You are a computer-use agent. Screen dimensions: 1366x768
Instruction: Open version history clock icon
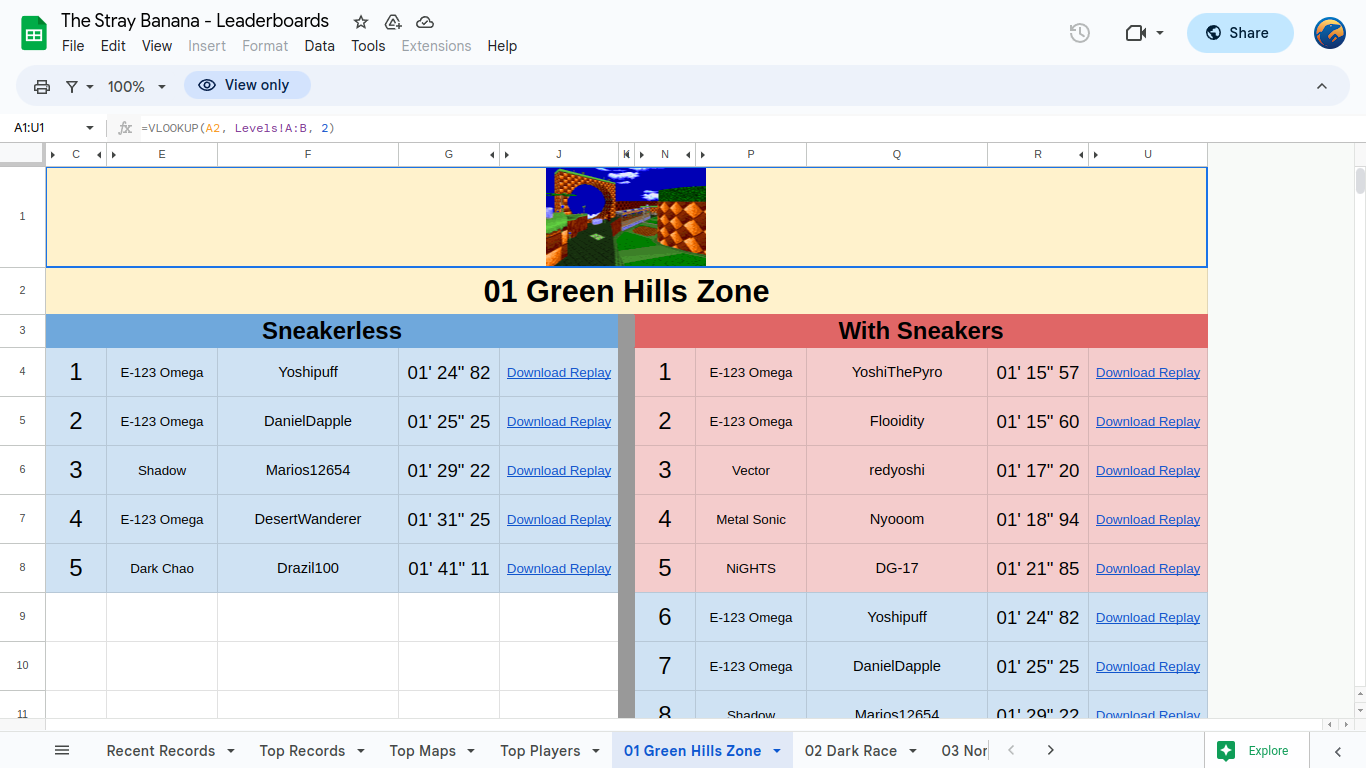(x=1079, y=33)
